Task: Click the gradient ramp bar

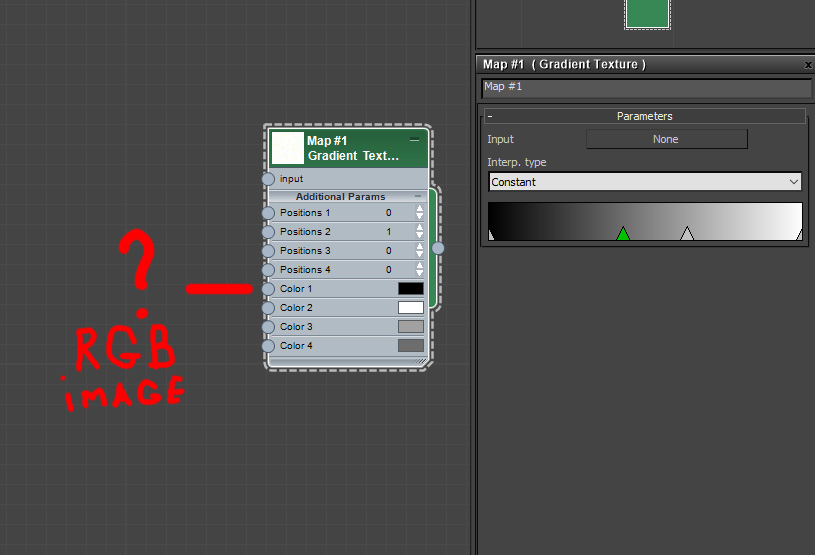Action: tap(645, 219)
